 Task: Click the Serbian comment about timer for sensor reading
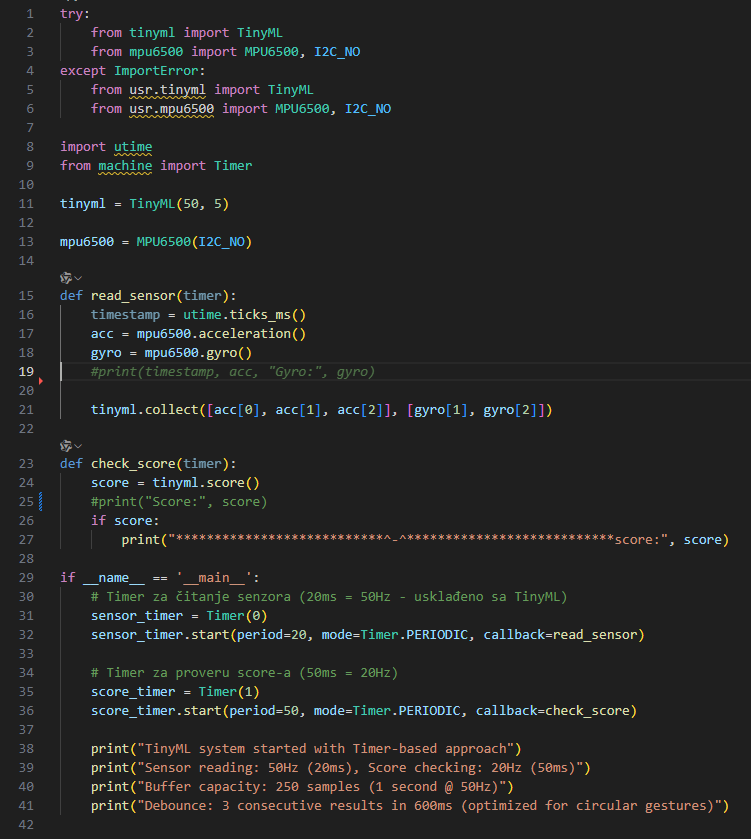pos(328,597)
